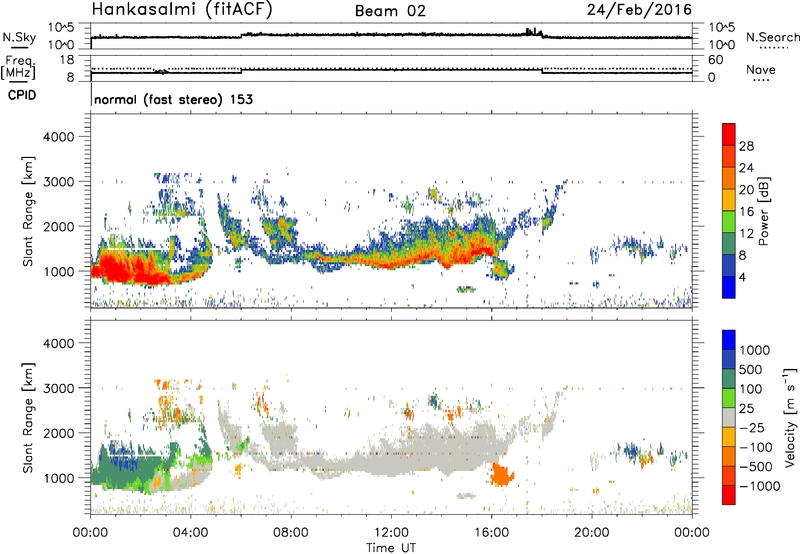Click the 'Slant Range [km]' label of velocity panel

point(28,417)
